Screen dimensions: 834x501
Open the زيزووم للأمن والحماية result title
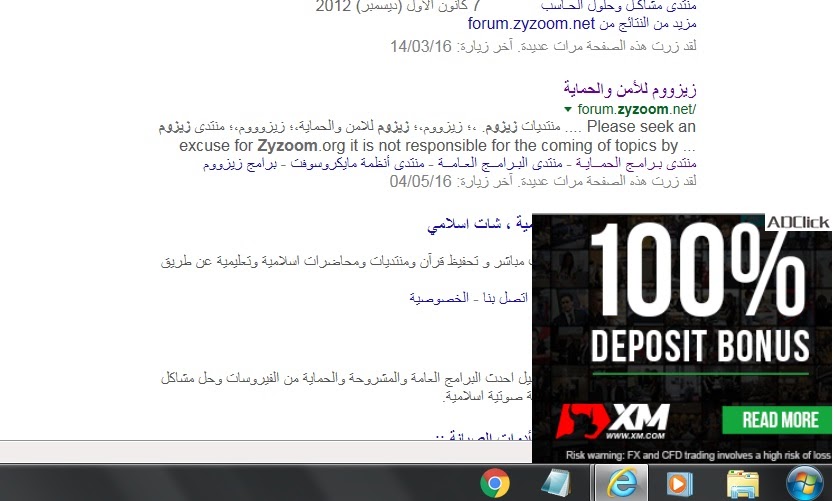click(630, 89)
